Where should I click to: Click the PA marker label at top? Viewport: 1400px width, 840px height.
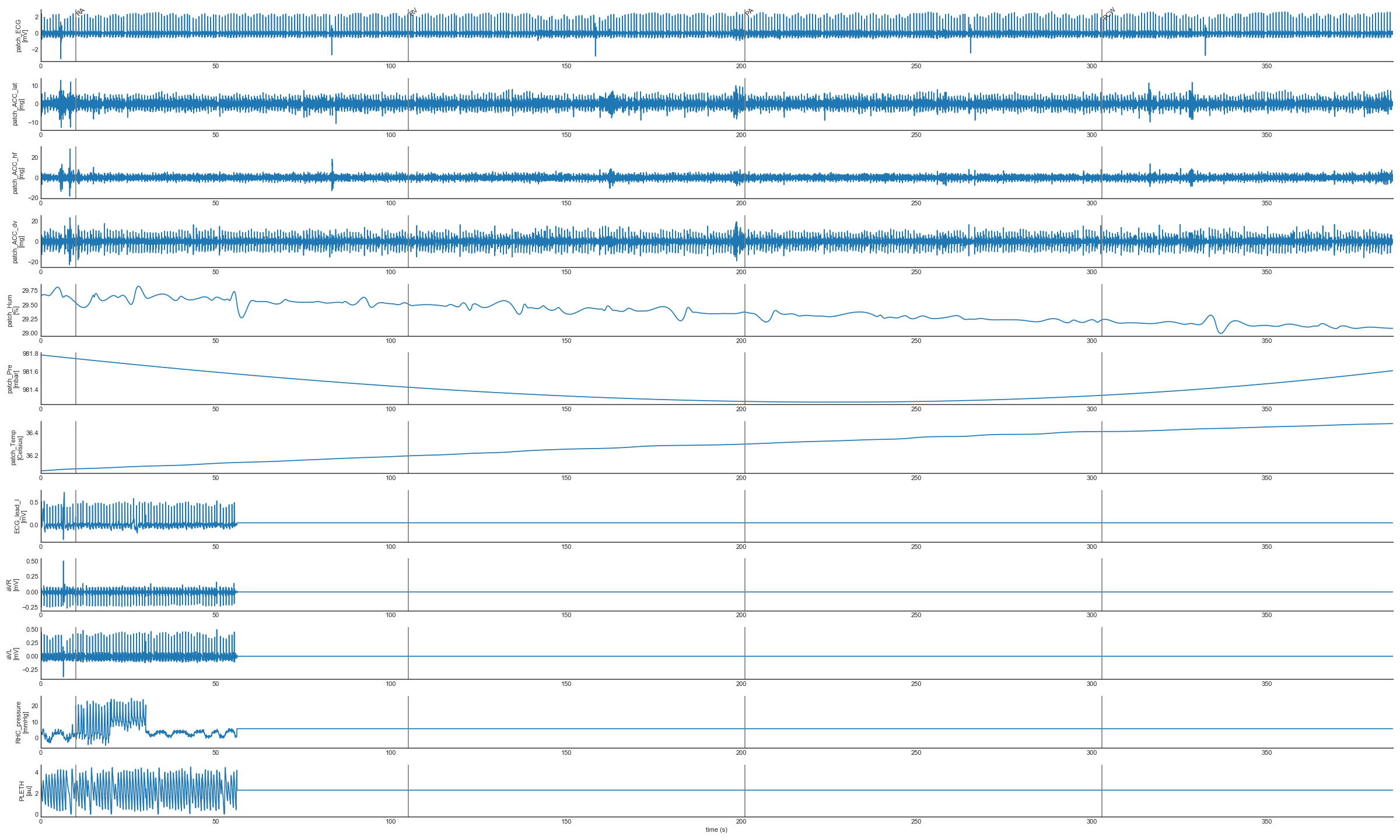pos(750,12)
